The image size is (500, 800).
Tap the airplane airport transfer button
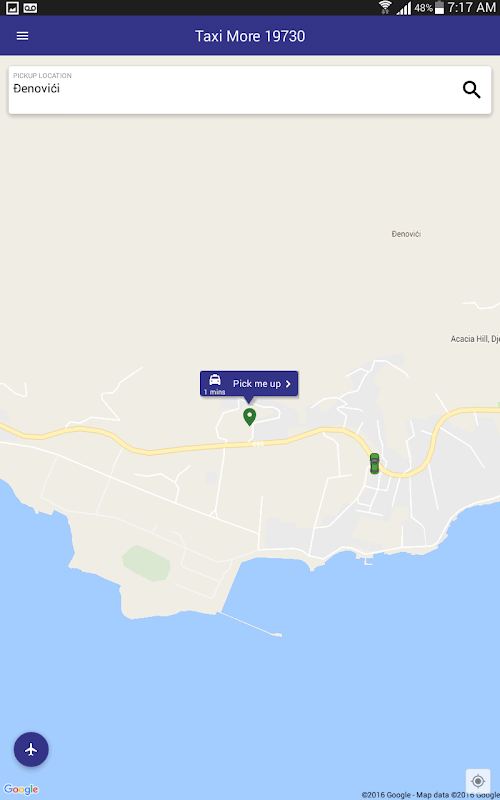click(31, 749)
